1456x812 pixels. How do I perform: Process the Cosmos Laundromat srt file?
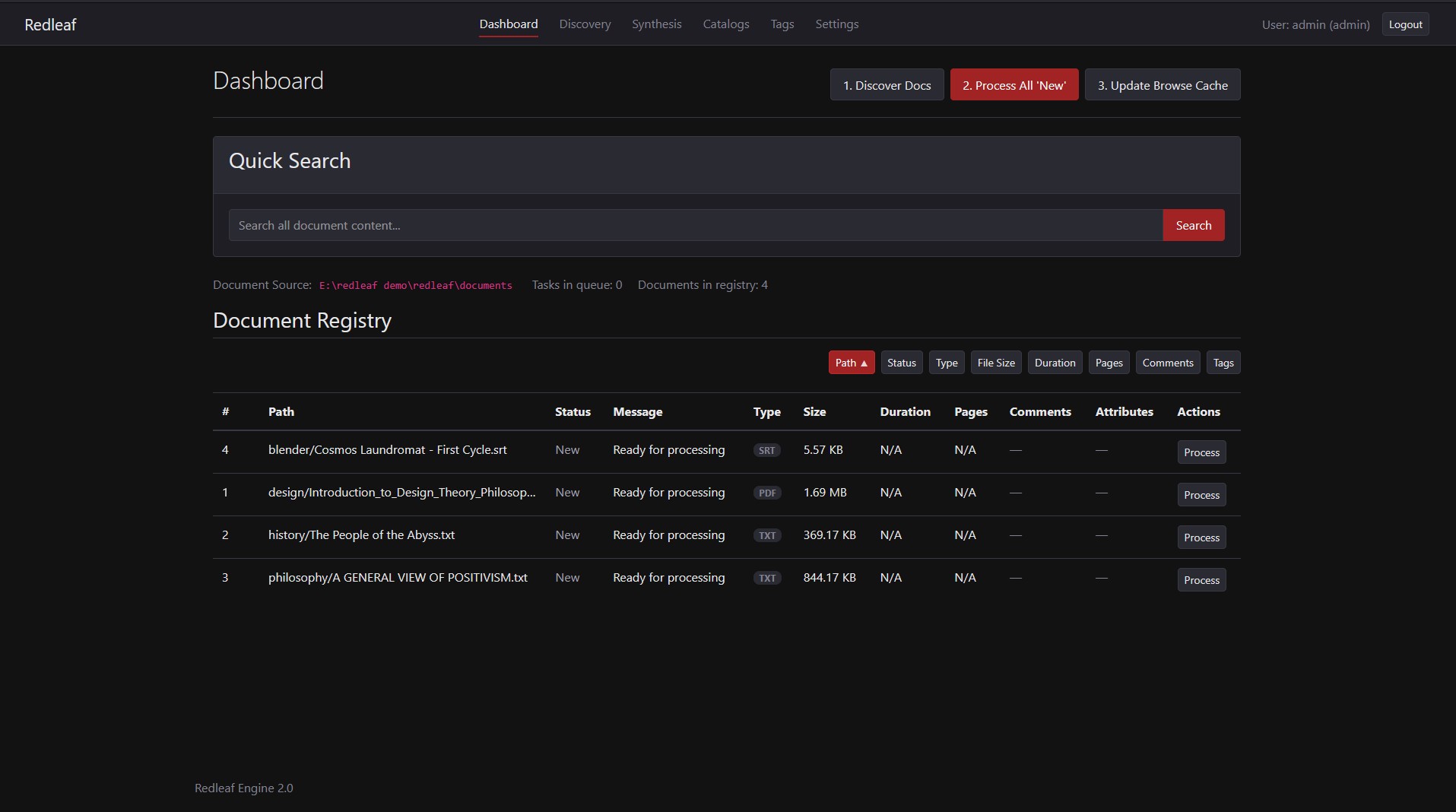point(1201,453)
